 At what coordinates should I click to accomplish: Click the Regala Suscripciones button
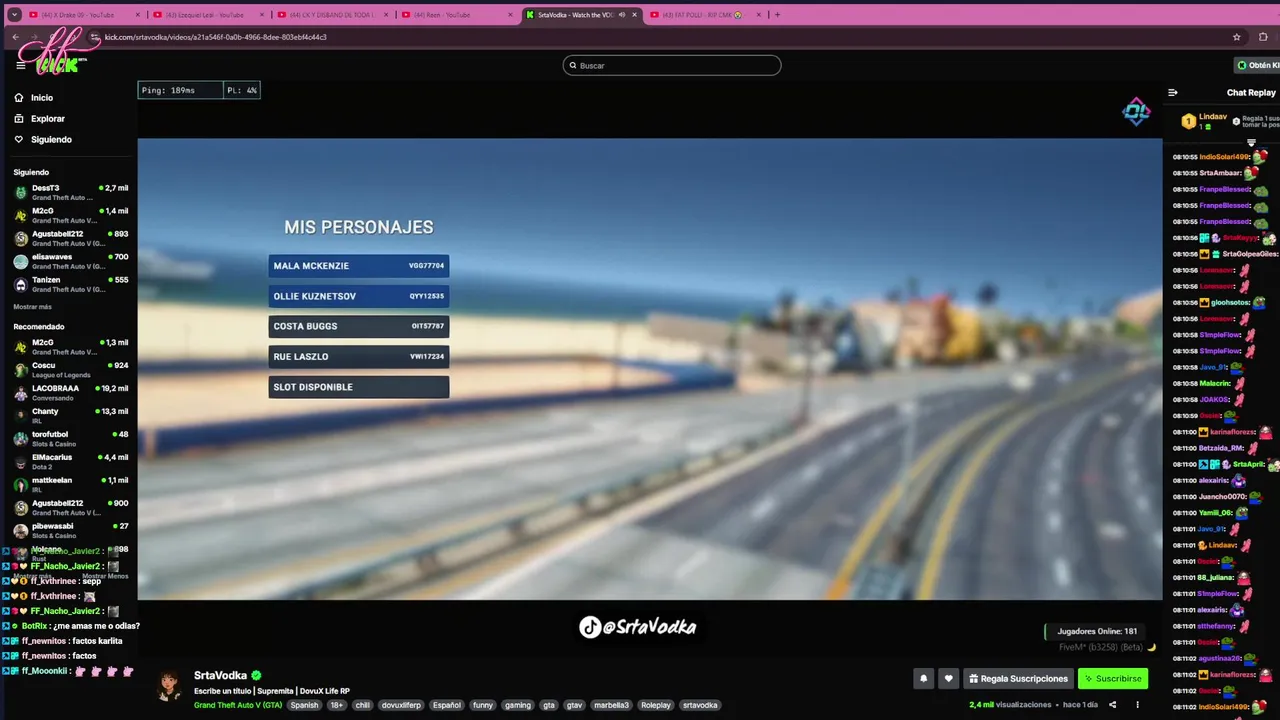pos(1018,679)
